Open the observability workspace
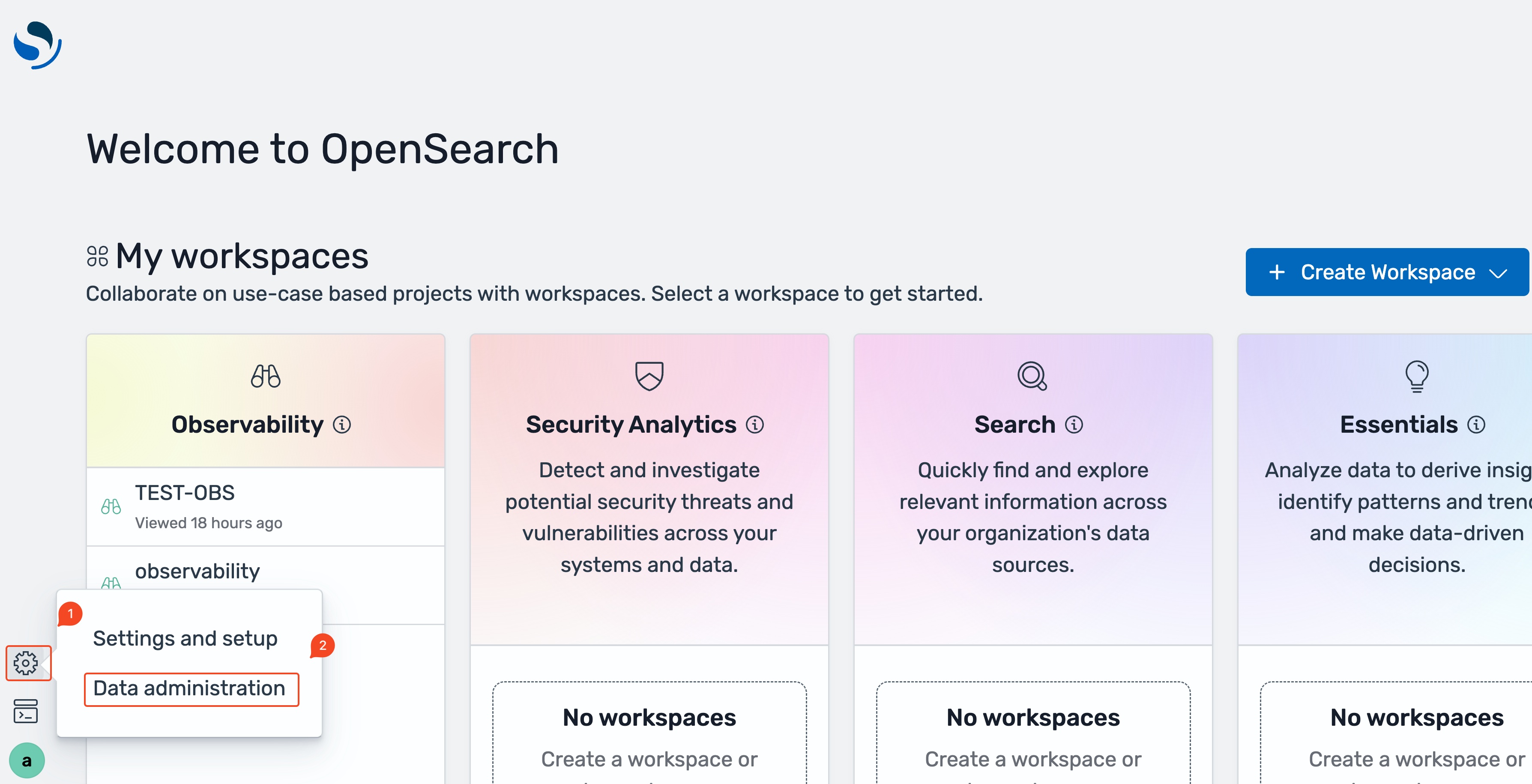The height and width of the screenshot is (784, 1532). pos(197,571)
